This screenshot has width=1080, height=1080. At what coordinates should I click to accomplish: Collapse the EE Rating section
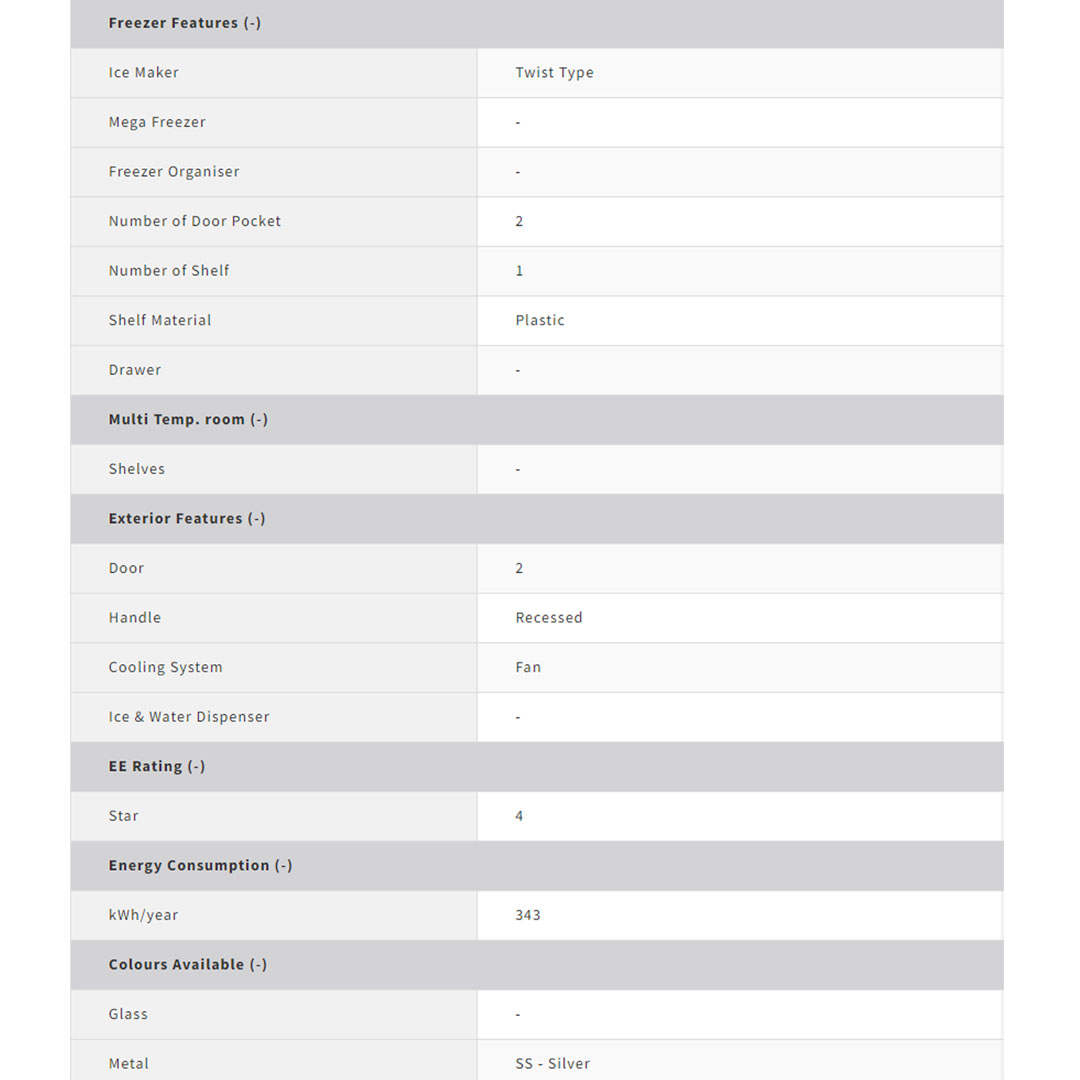157,767
